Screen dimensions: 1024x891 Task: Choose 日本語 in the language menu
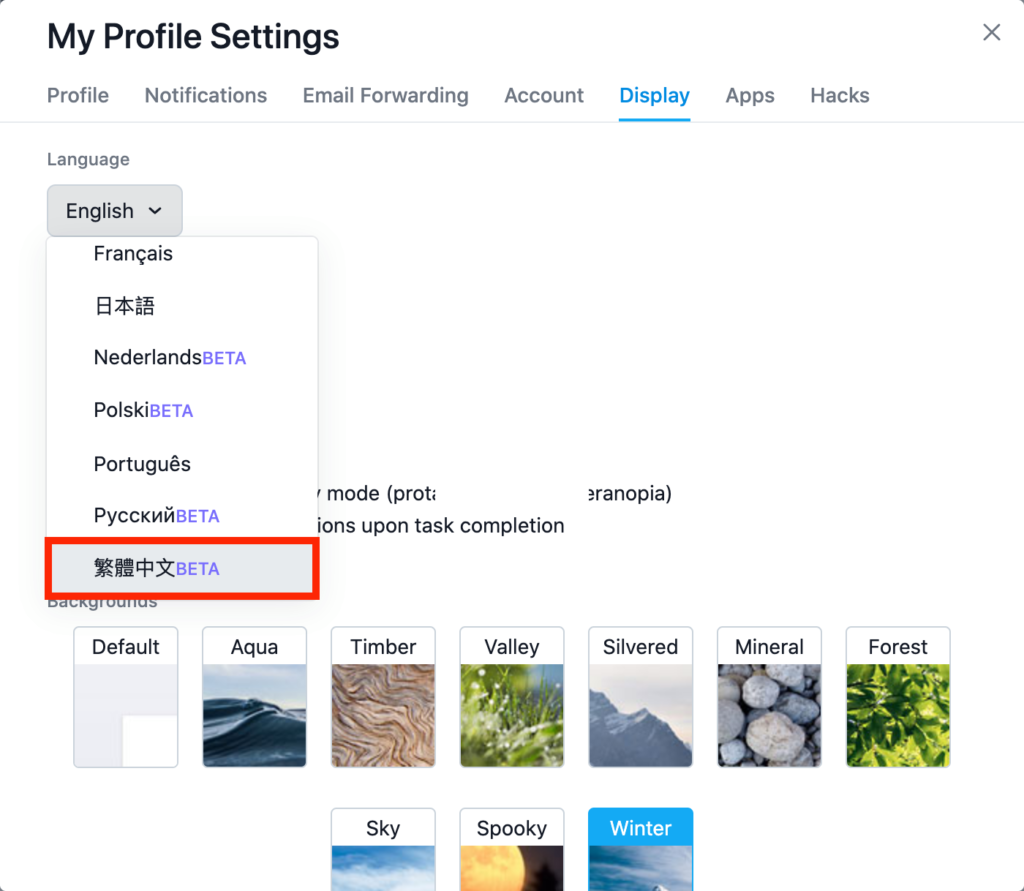[x=182, y=306]
